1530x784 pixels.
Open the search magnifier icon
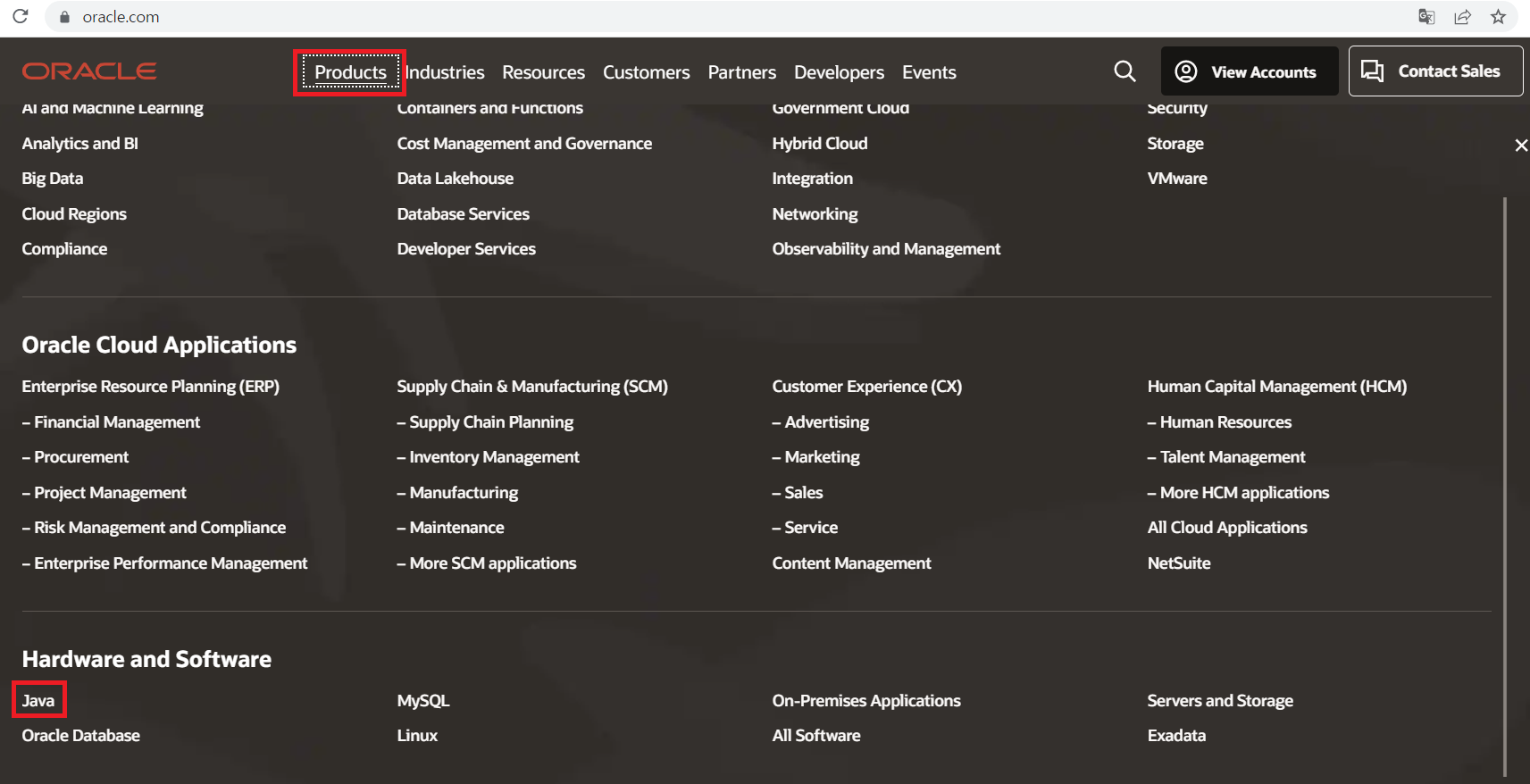[1125, 71]
